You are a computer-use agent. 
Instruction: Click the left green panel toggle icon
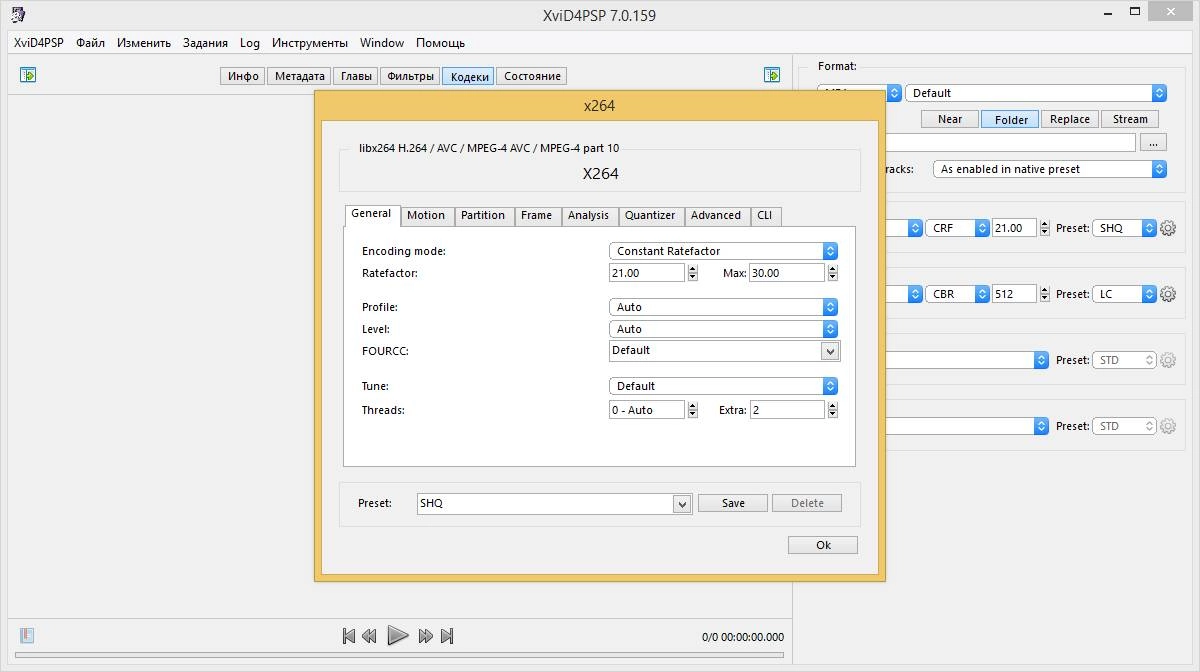28,75
